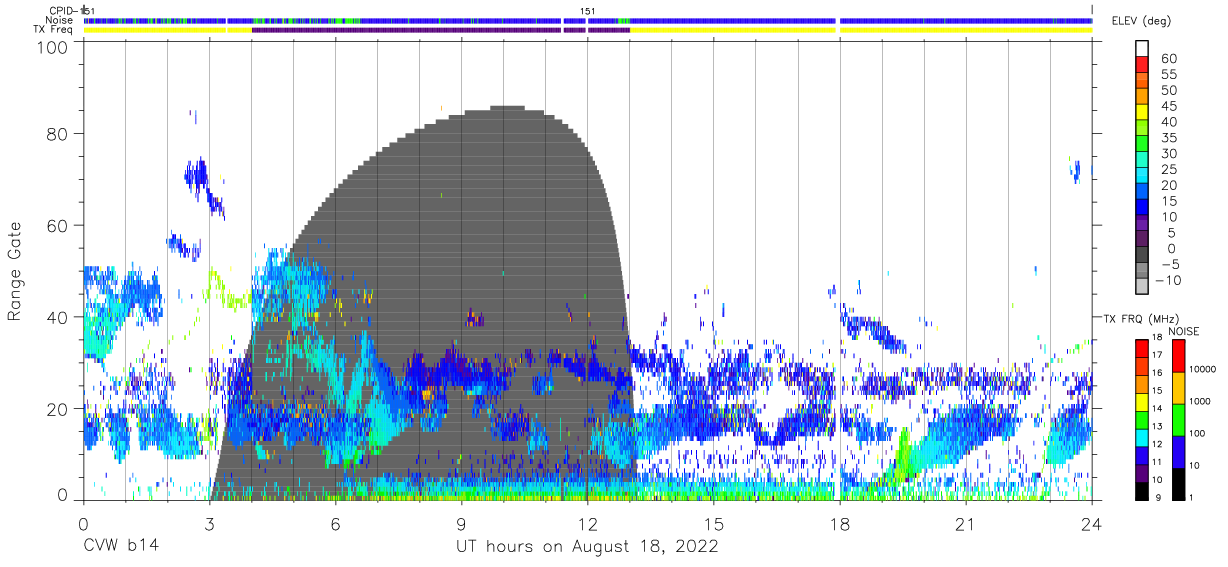The height and width of the screenshot is (567, 1228).
Task: Click the red swatch in NOISE colorbar
Action: (x=1179, y=356)
